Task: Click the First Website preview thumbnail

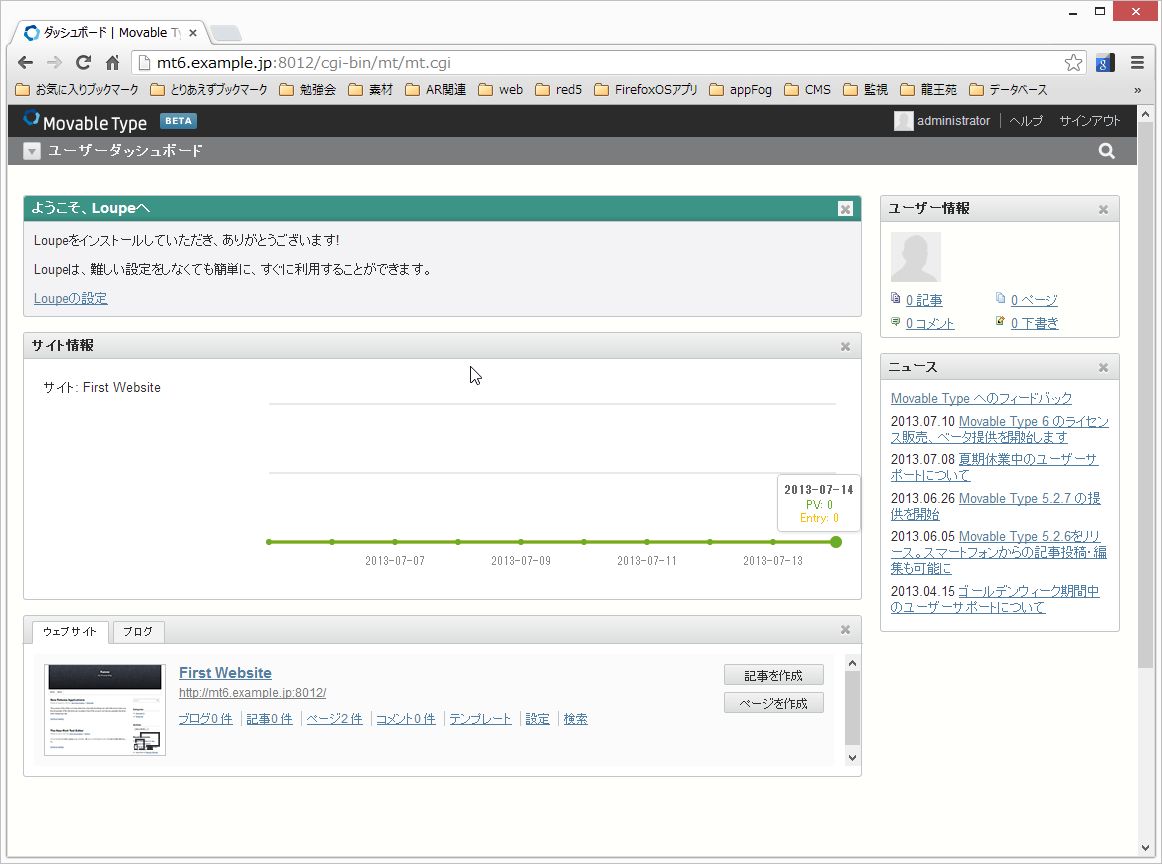Action: coord(104,710)
